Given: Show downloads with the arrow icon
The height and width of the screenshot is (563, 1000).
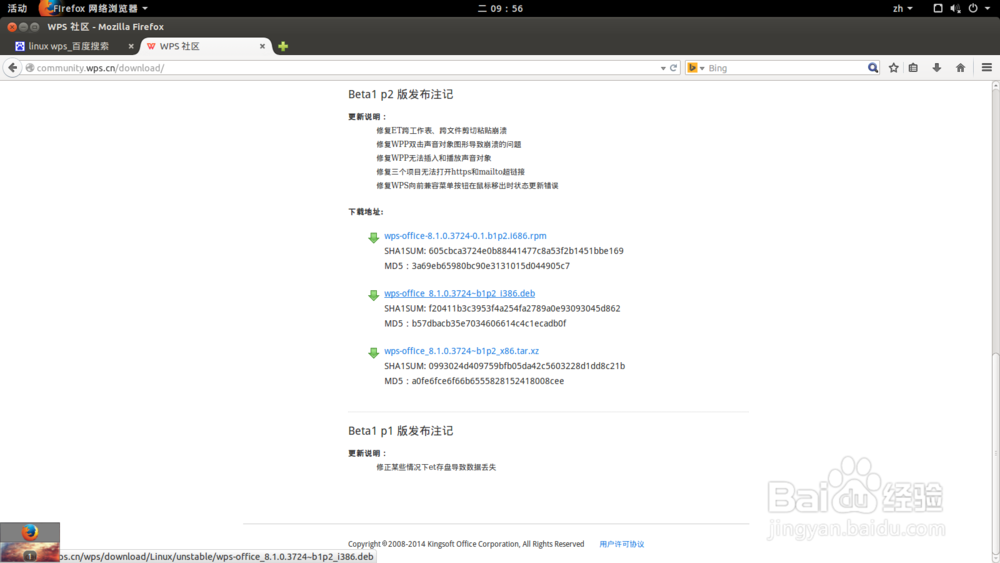Looking at the screenshot, I should (936, 68).
